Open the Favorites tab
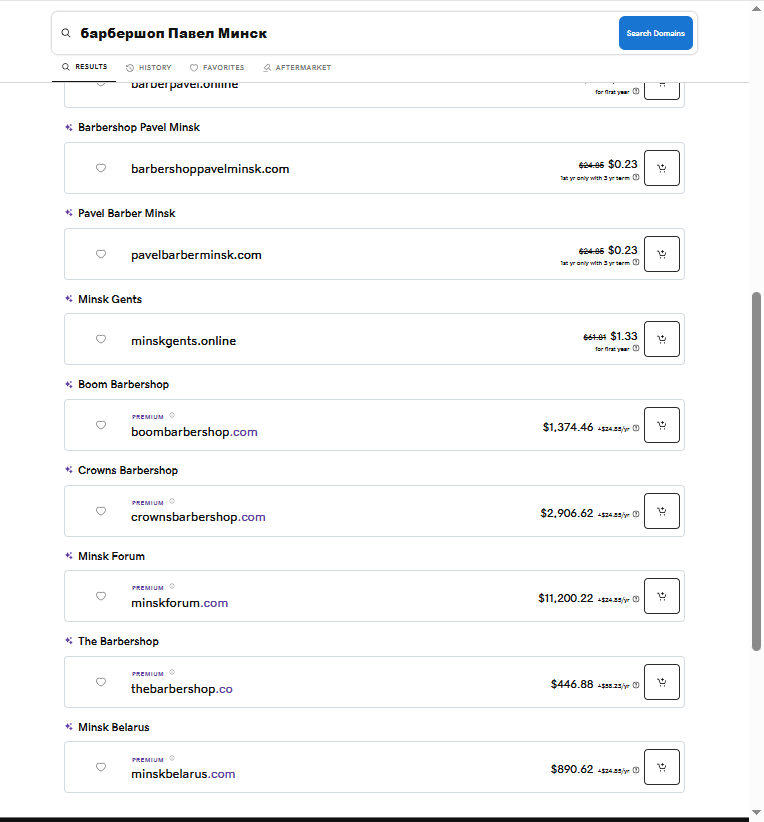 pyautogui.click(x=217, y=68)
